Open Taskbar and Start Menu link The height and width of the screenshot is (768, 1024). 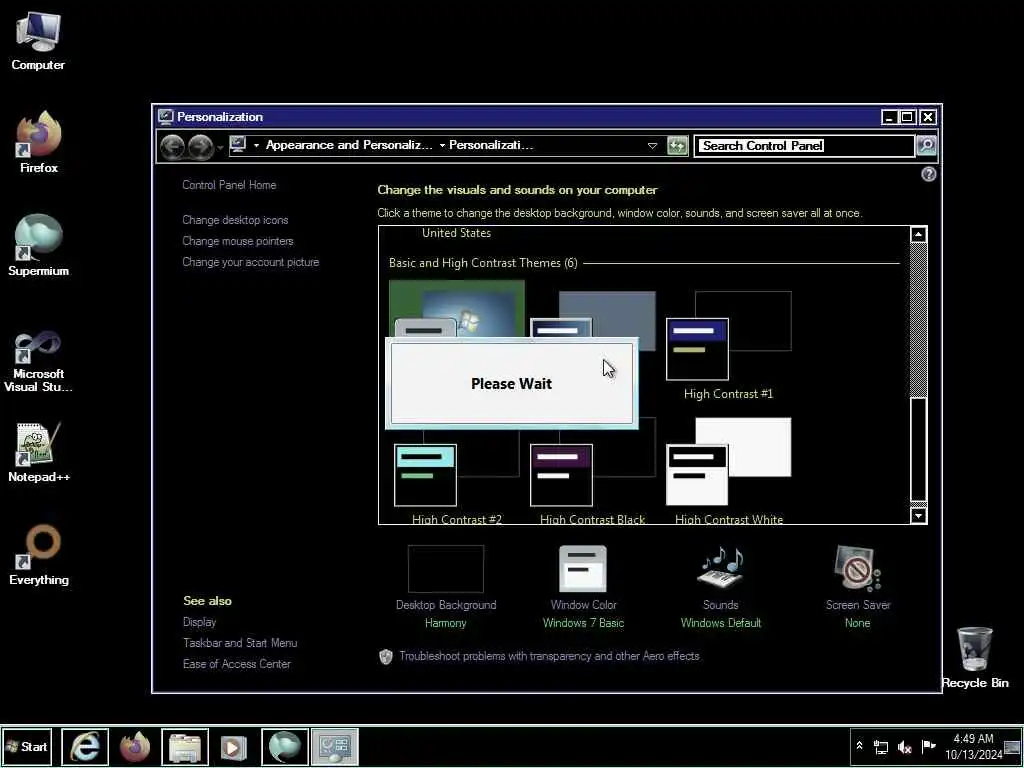240,643
